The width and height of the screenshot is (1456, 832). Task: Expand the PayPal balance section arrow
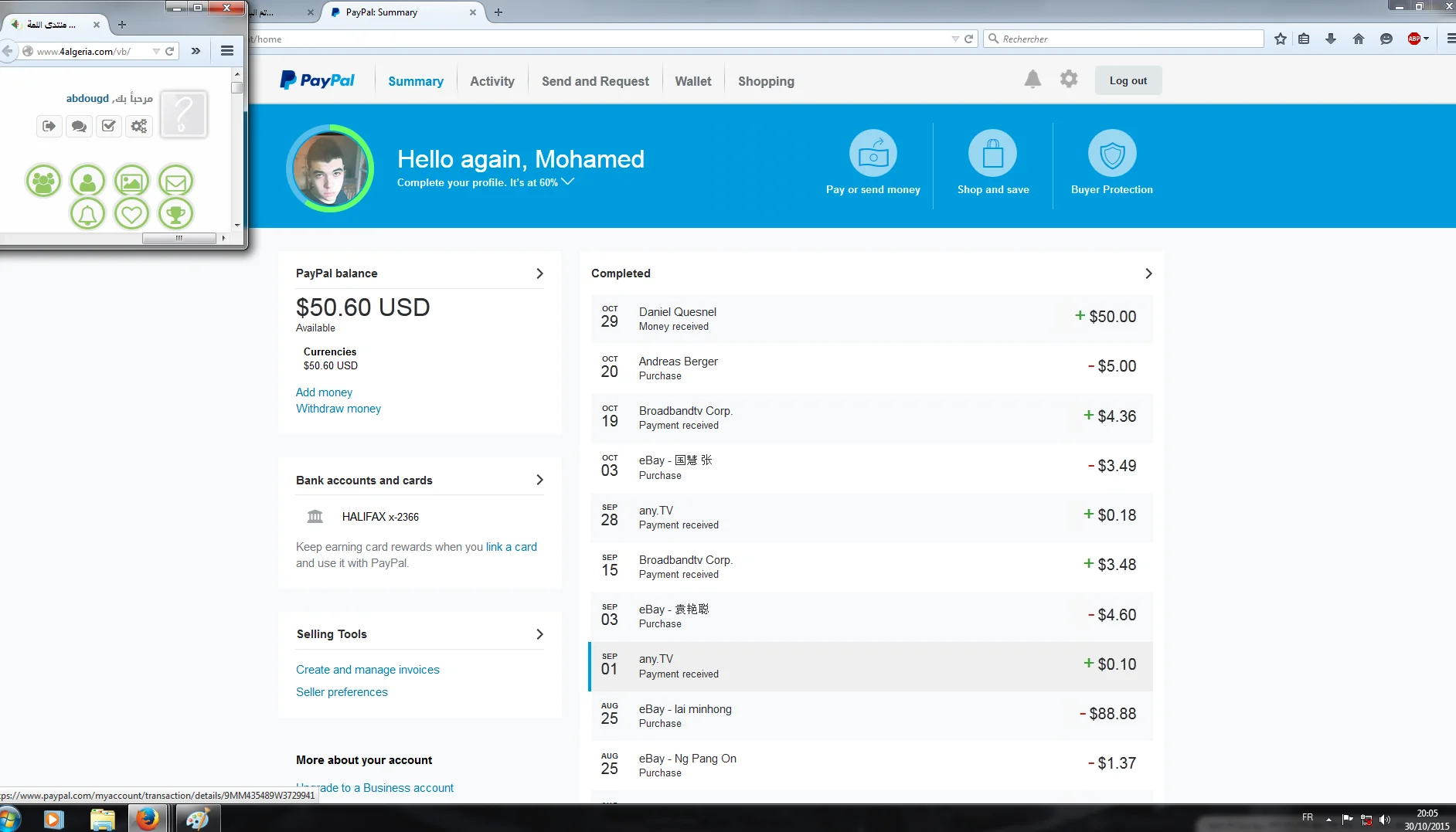click(539, 273)
